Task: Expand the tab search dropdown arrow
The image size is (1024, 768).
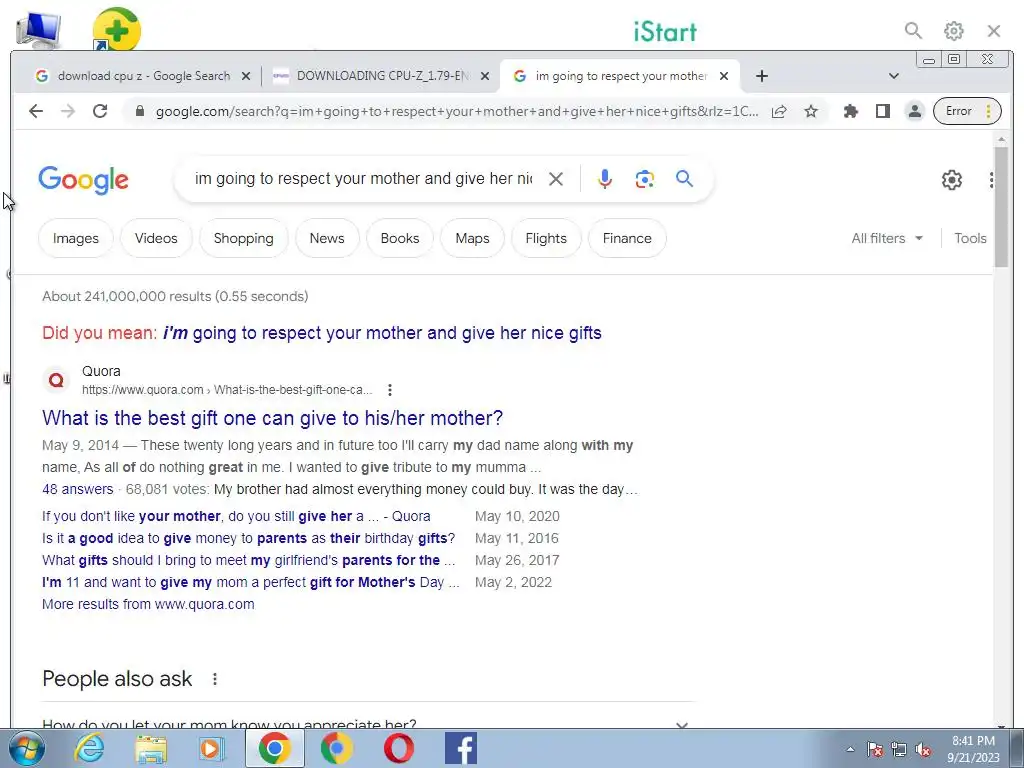Action: pos(894,76)
